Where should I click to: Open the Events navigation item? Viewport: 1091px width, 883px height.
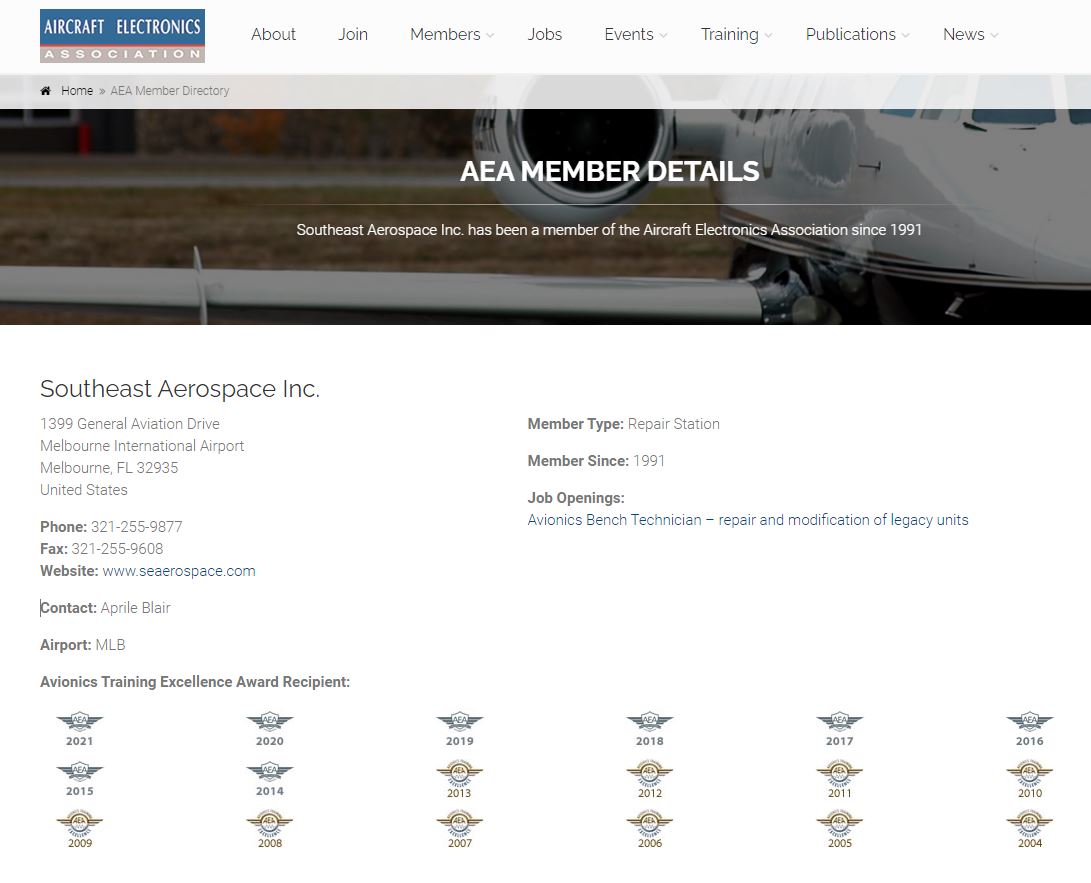click(629, 34)
